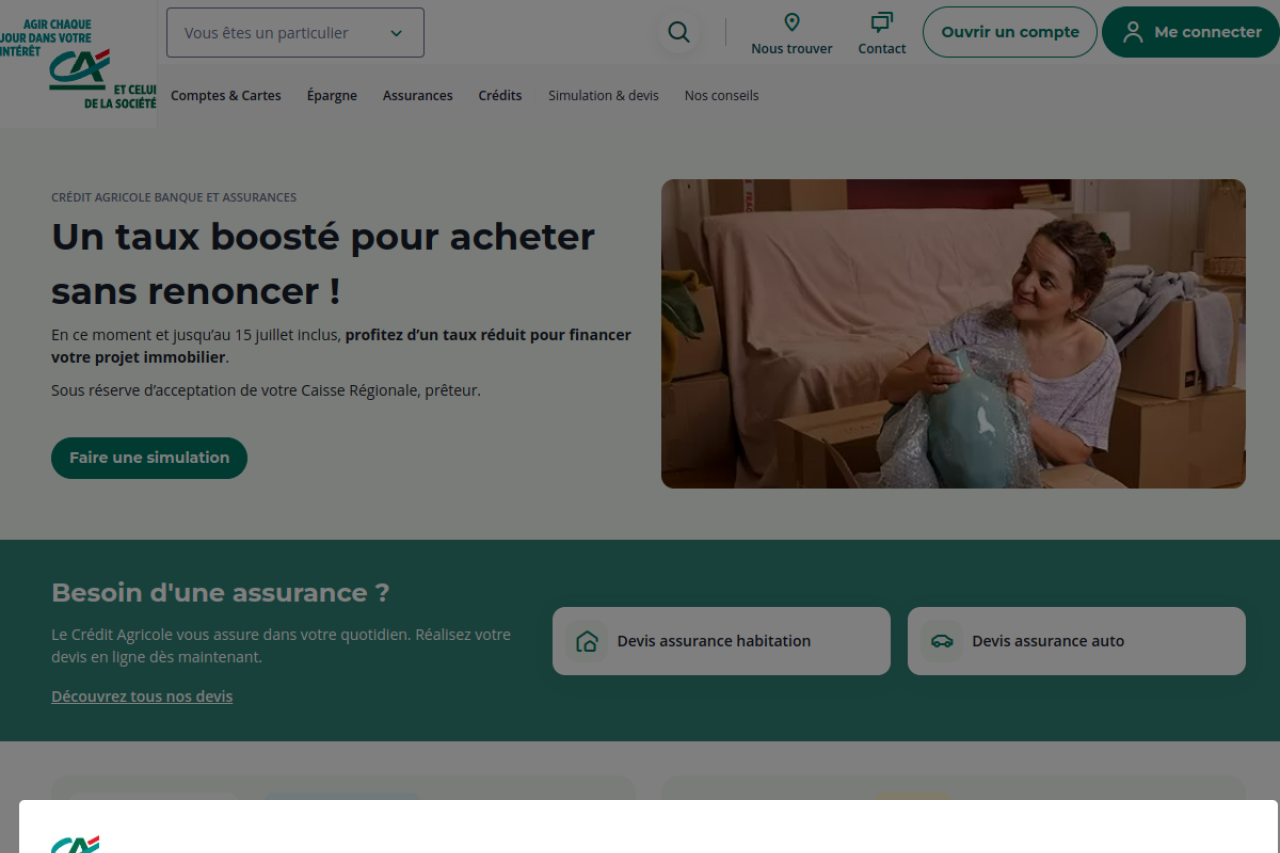1280x853 pixels.
Task: Click the chevron arrow in the particulier selector
Action: click(x=396, y=33)
